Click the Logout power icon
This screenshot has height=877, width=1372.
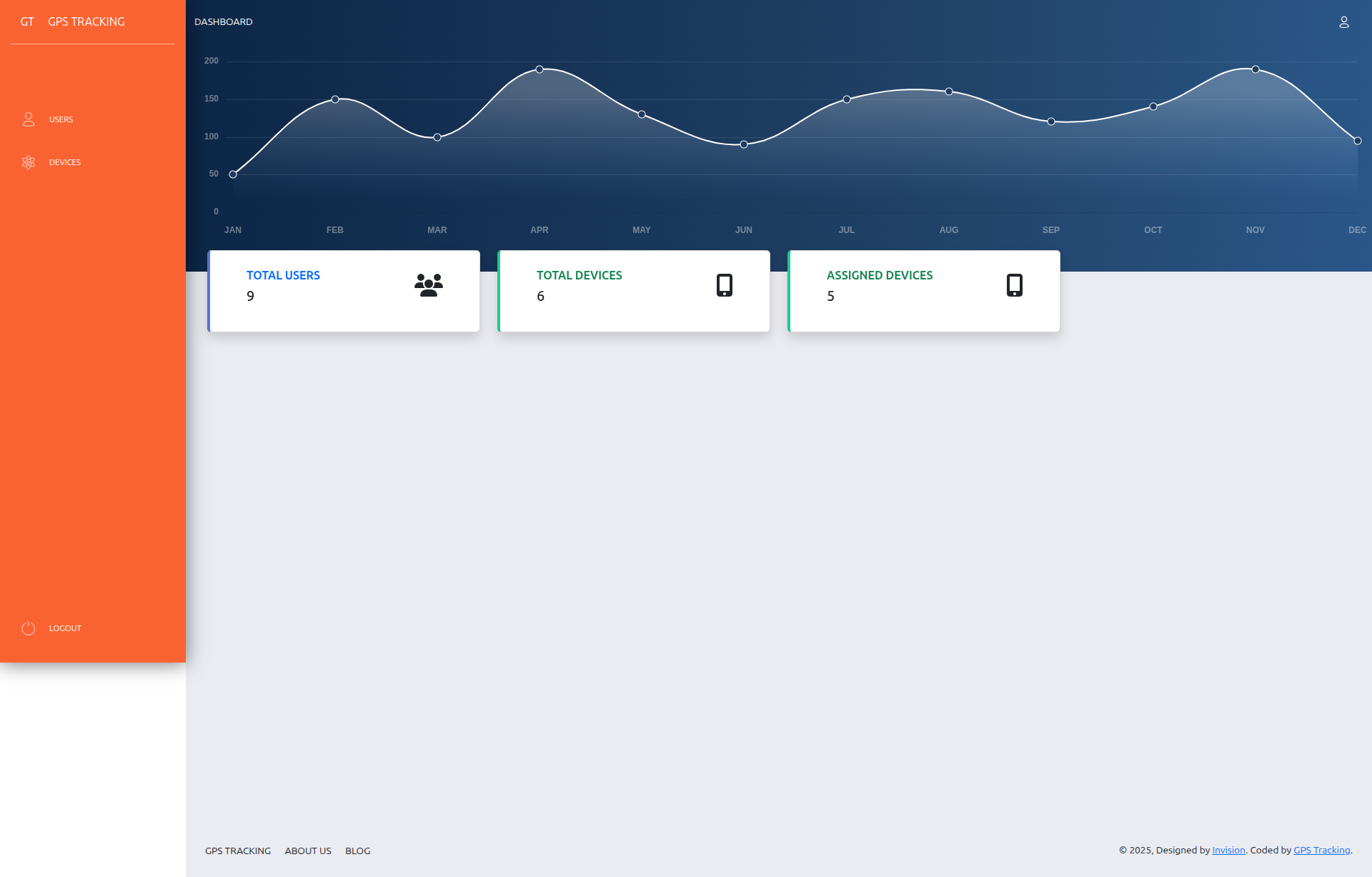(x=29, y=628)
